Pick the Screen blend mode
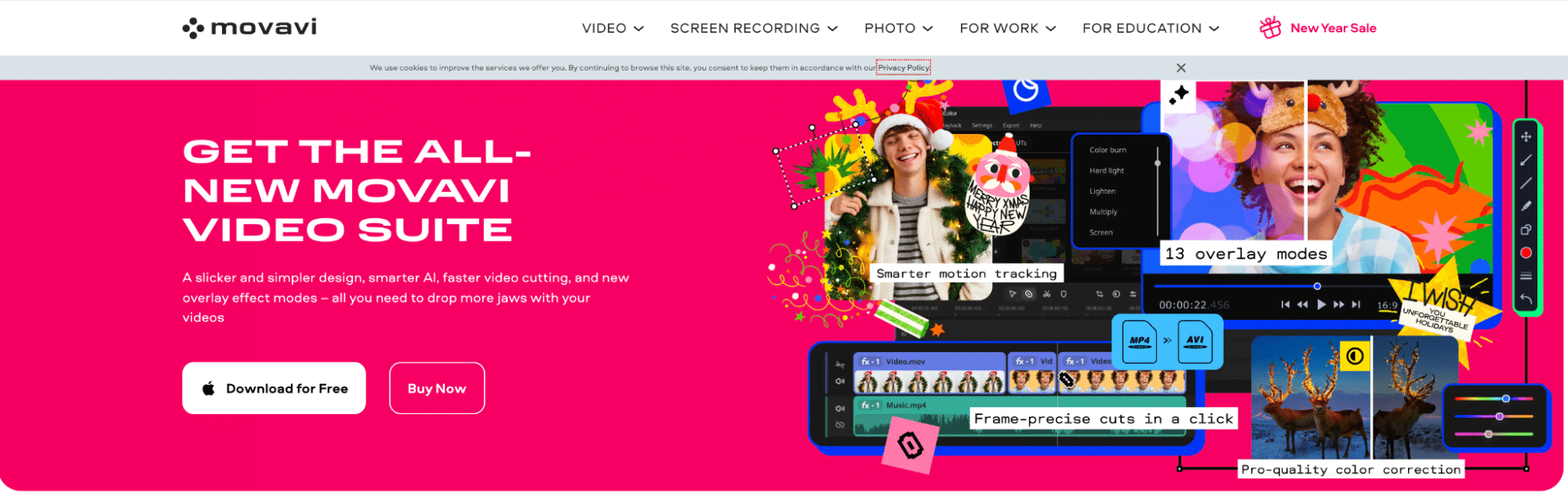The height and width of the screenshot is (498, 1568). (1101, 232)
